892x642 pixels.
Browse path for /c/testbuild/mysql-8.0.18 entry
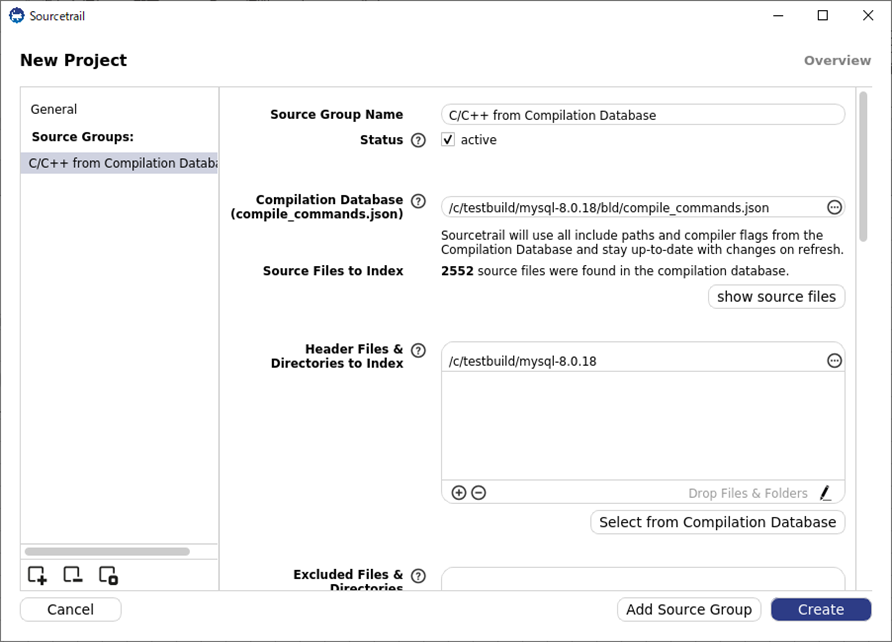(x=834, y=361)
